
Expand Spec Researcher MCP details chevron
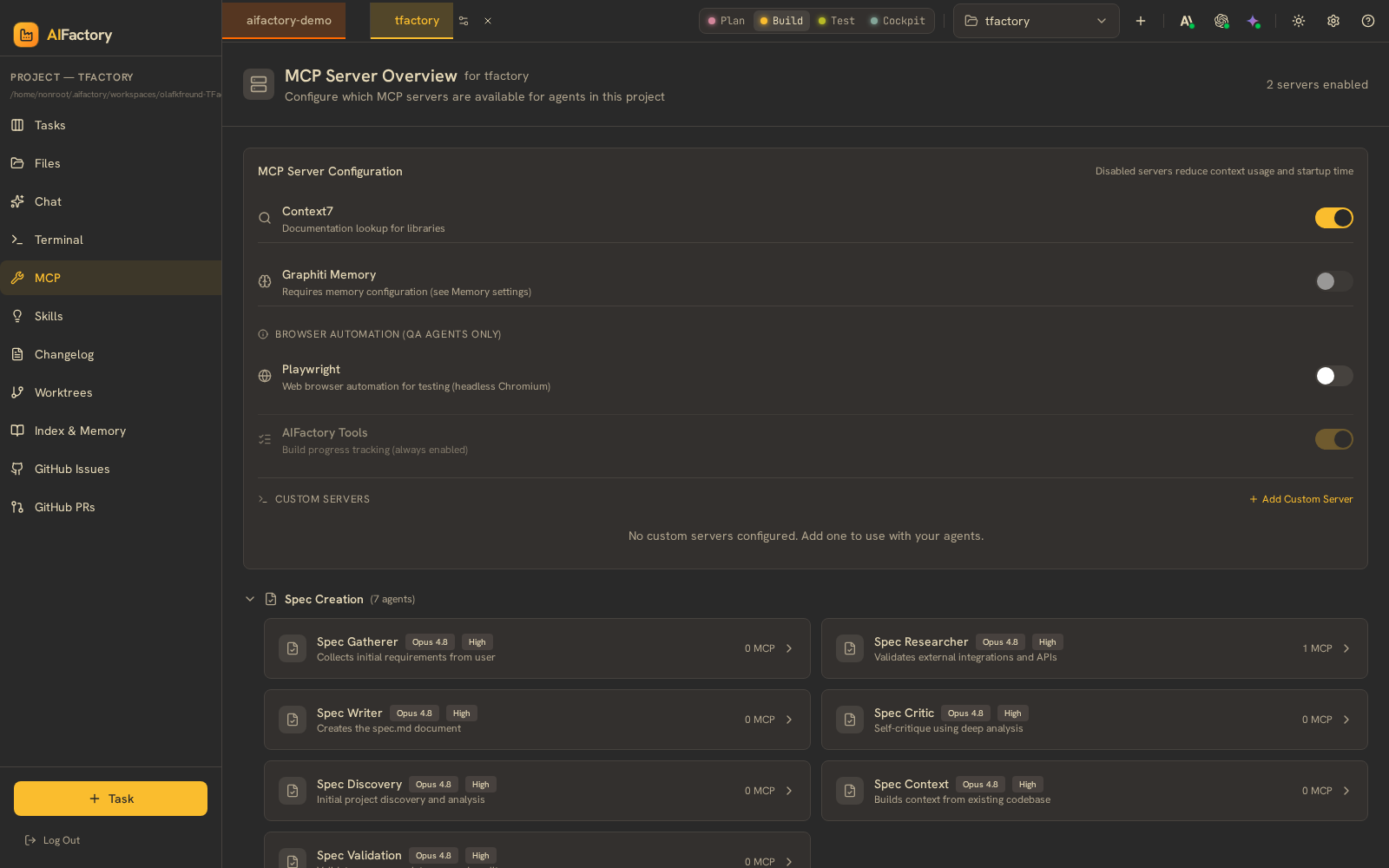click(1346, 648)
